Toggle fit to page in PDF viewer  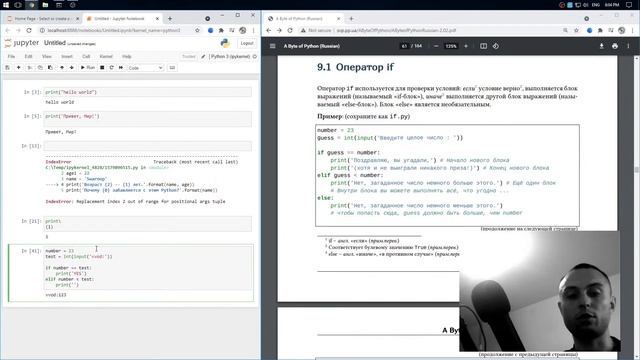483,46
